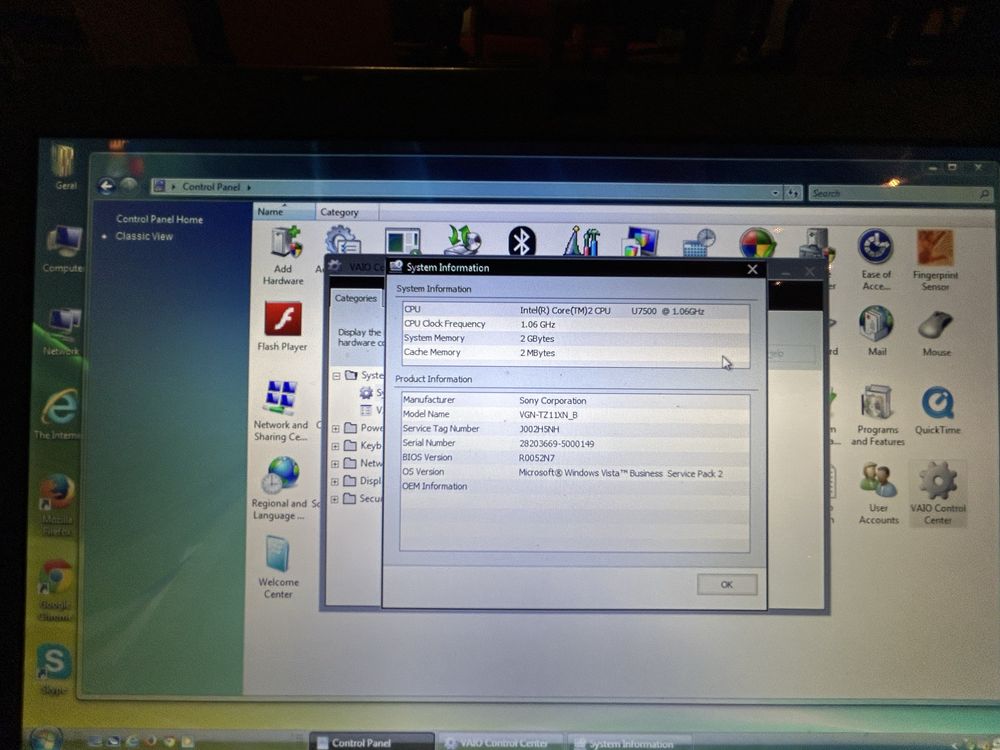The height and width of the screenshot is (750, 1000).
Task: Expand the Network tree node
Action: pyautogui.click(x=335, y=464)
